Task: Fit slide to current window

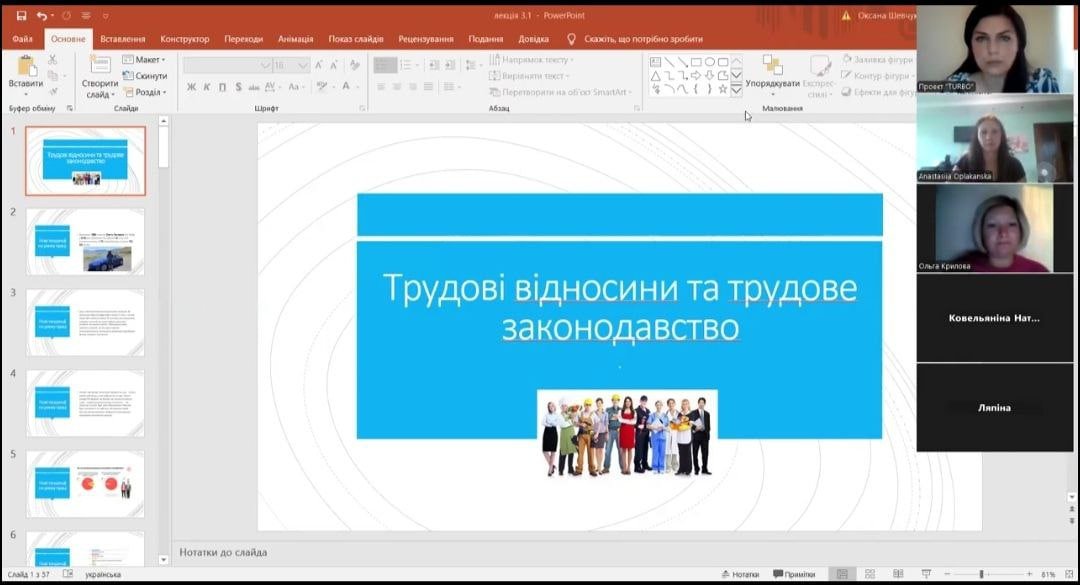Action: coord(1069,574)
